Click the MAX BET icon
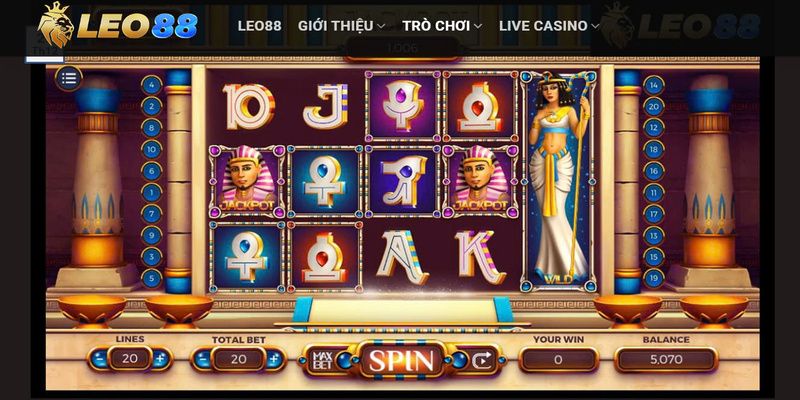800x400 pixels. pos(322,360)
